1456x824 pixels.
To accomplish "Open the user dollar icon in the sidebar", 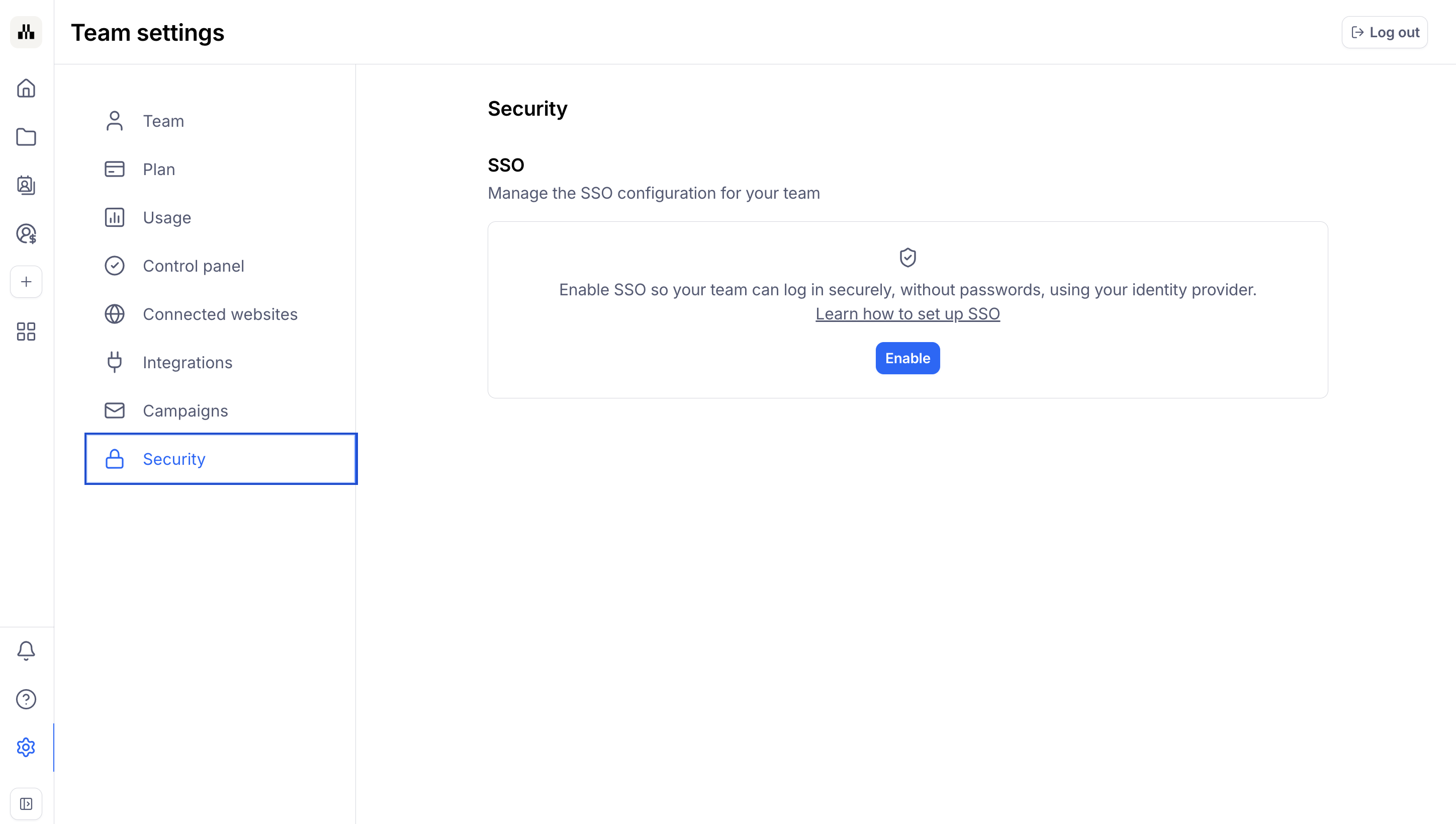I will (26, 234).
